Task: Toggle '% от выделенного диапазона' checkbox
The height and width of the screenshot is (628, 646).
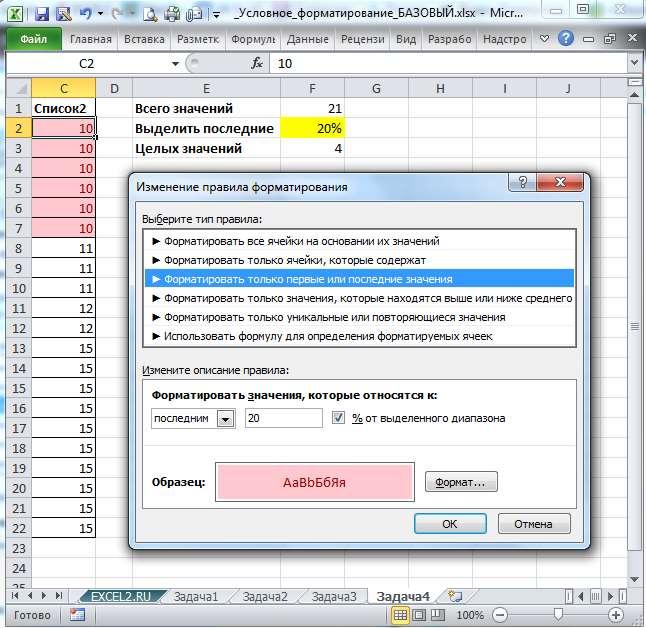Action: click(338, 418)
